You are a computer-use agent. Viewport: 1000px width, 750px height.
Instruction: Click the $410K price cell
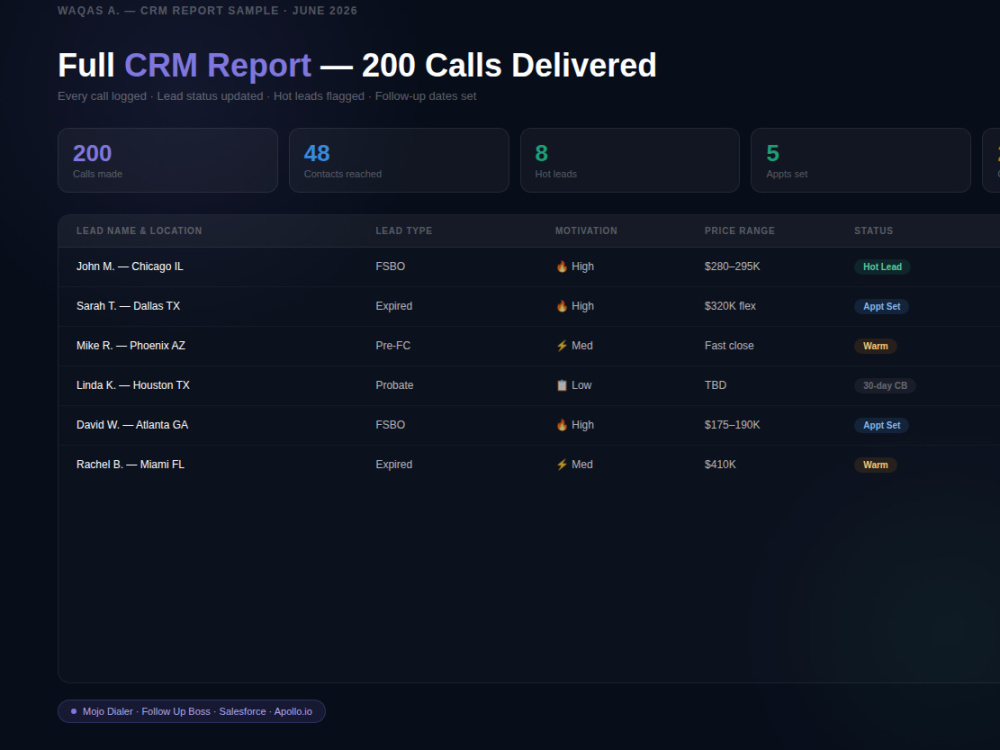720,464
